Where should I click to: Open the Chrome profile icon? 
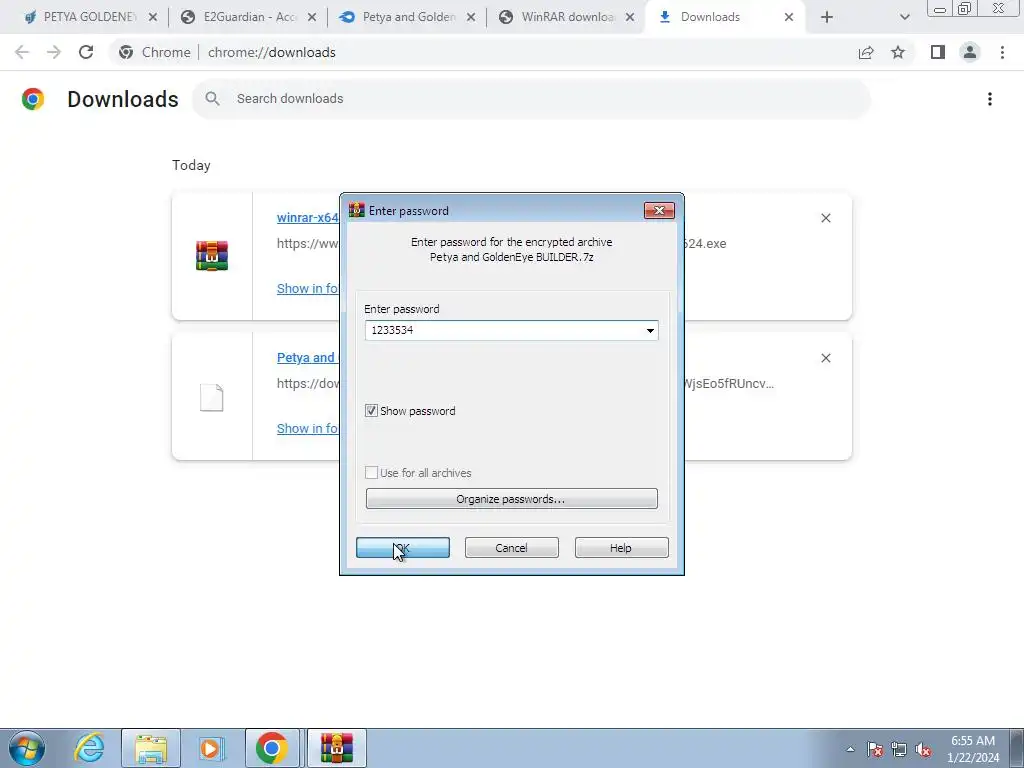click(x=970, y=52)
